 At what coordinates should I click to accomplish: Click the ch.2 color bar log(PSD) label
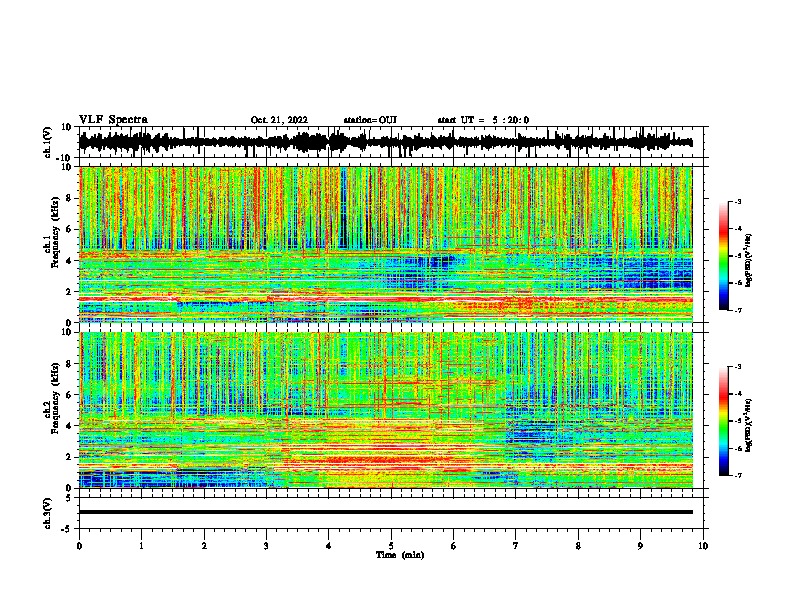point(749,423)
